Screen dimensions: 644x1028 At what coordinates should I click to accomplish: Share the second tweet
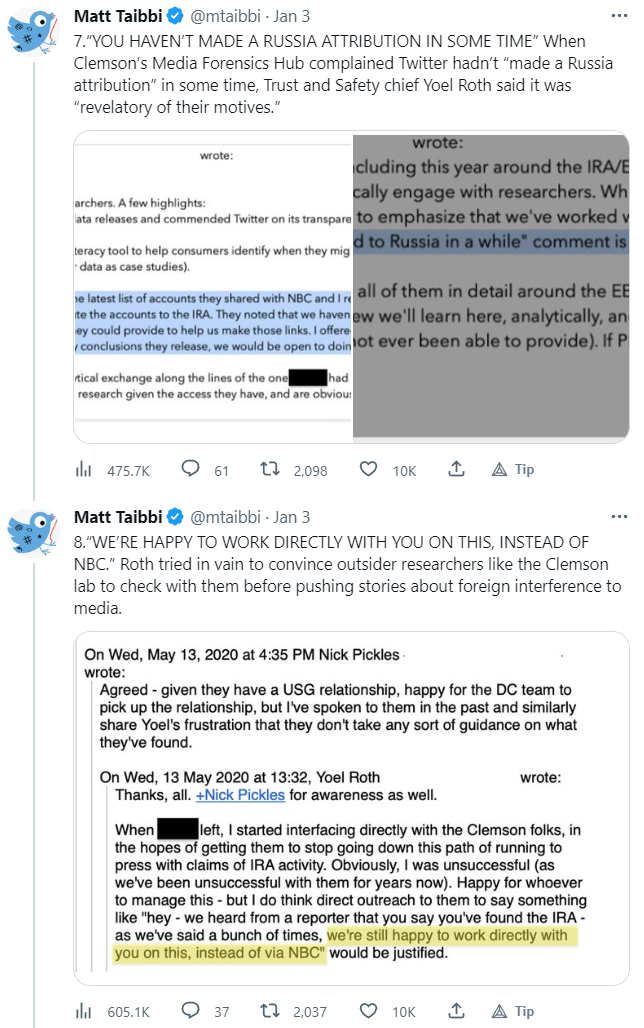point(456,1012)
